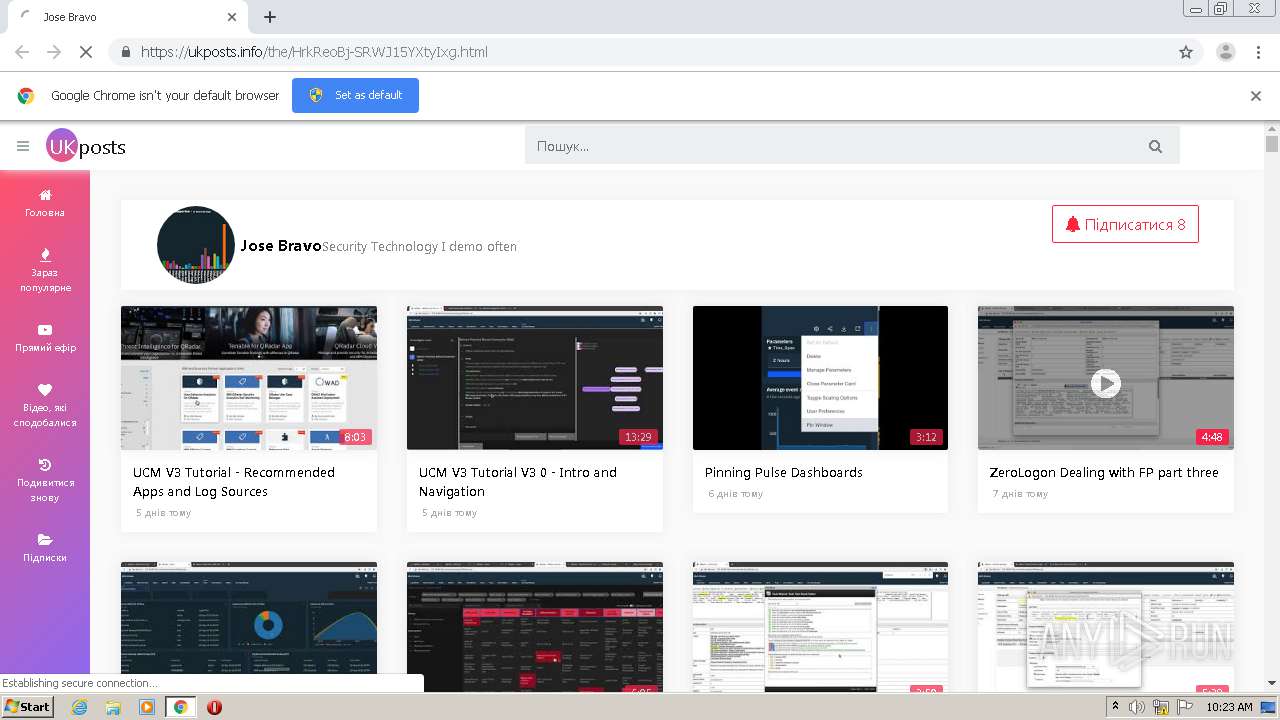Screen dimensions: 1280x720
Task: Open a new tab with the plus button
Action: (270, 17)
